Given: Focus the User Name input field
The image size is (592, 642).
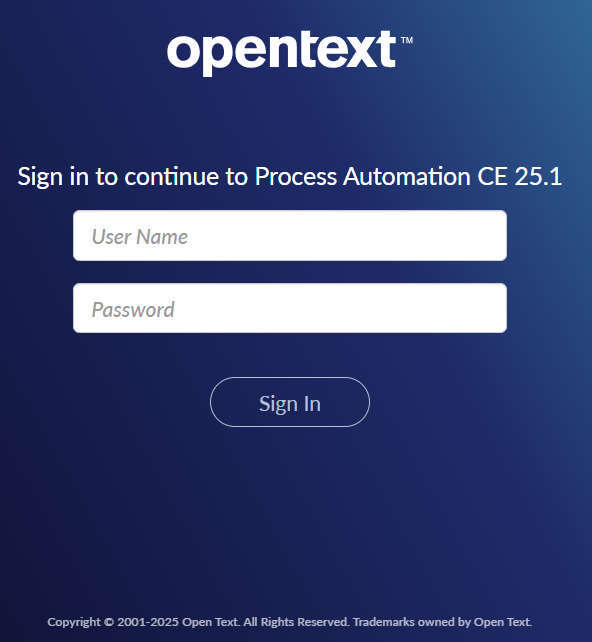Looking at the screenshot, I should (x=290, y=235).
